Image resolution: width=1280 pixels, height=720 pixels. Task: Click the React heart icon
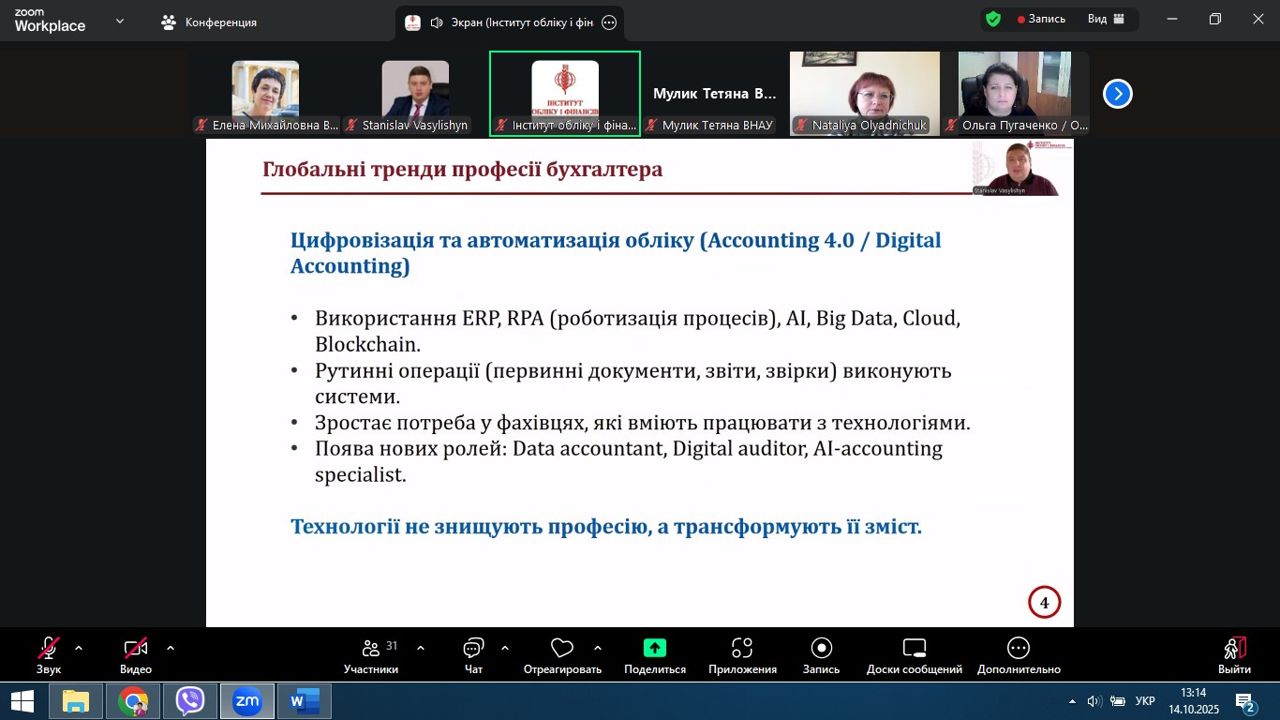562,649
